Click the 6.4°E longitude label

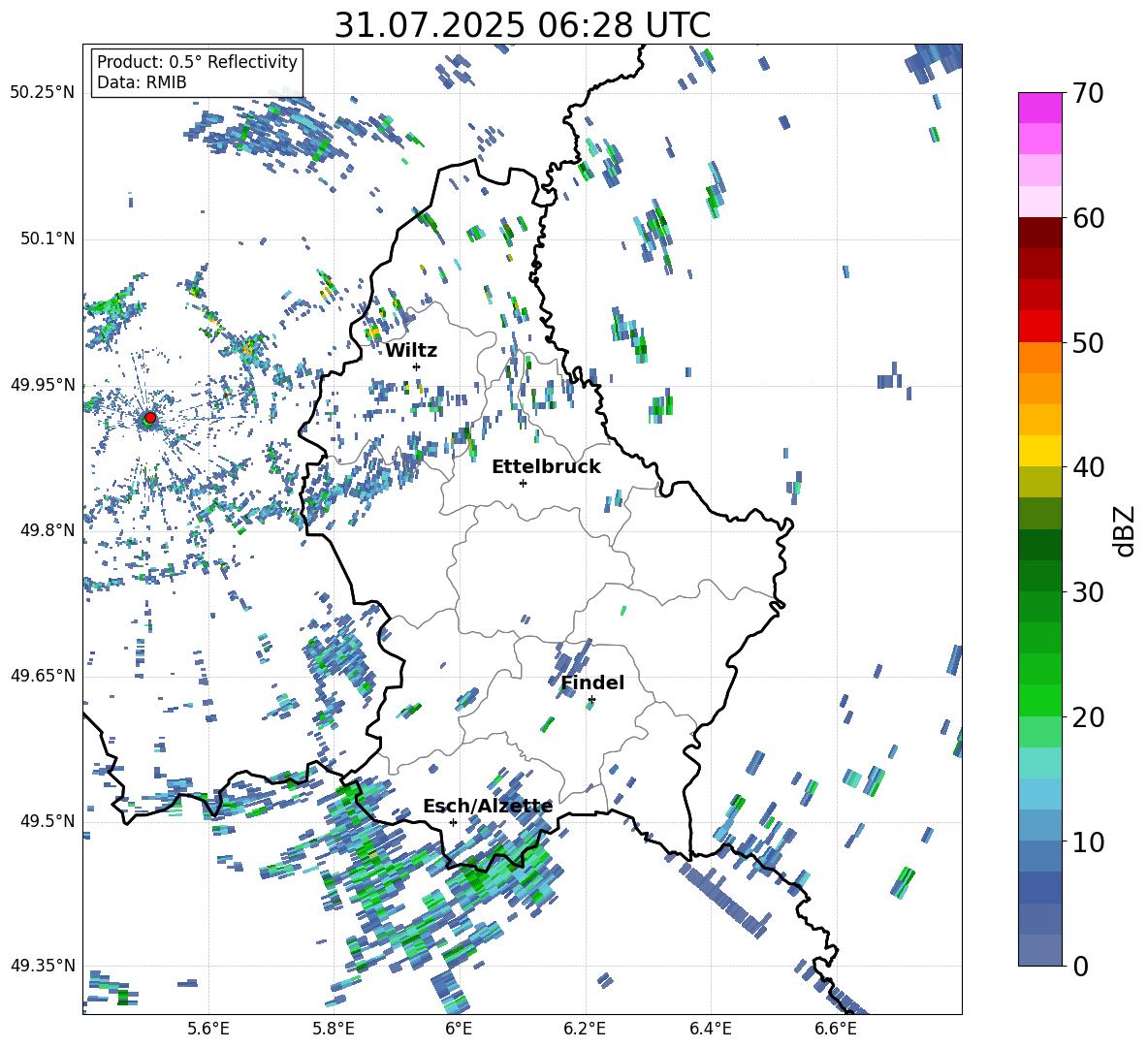tap(710, 1029)
